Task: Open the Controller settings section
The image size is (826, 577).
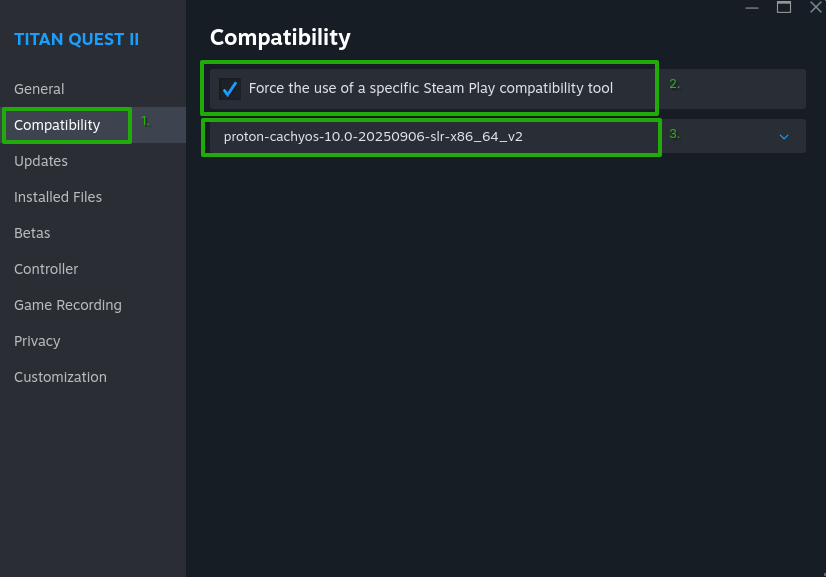Action: (x=45, y=269)
